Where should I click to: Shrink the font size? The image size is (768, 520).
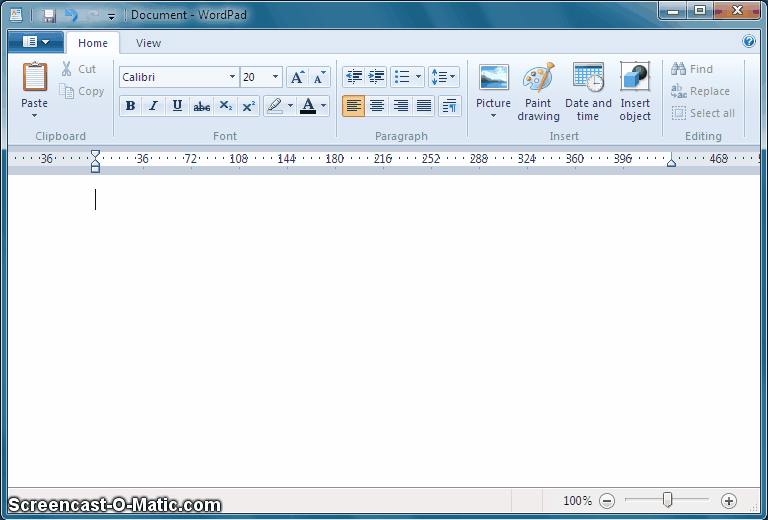pos(319,77)
